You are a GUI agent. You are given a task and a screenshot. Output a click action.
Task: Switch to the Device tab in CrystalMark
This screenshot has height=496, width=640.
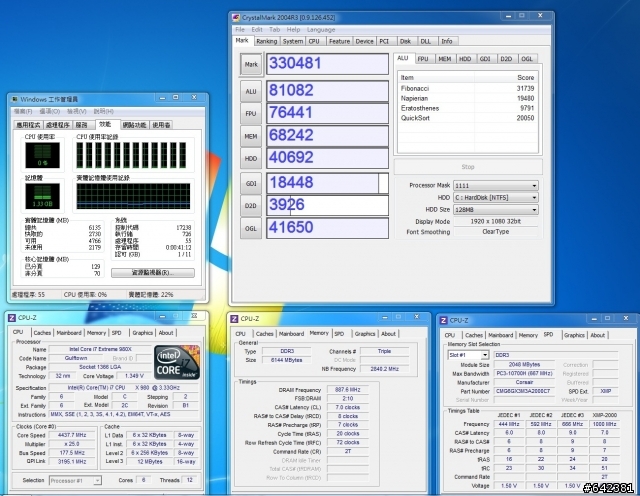tap(364, 41)
